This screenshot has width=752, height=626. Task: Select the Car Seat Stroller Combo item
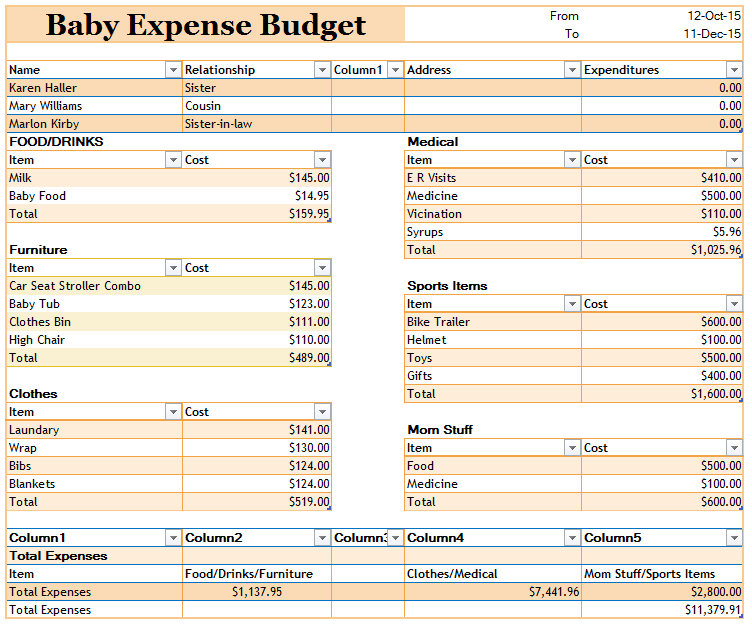click(94, 286)
